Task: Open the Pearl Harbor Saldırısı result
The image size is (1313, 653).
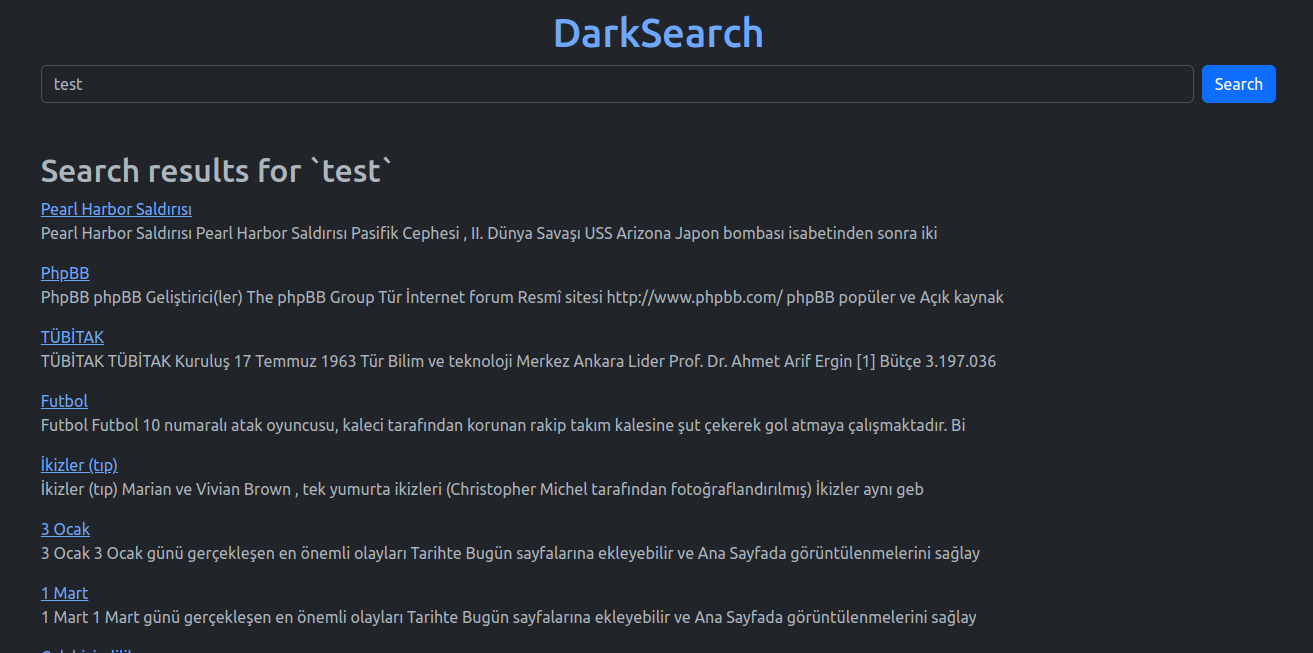Action: point(116,209)
